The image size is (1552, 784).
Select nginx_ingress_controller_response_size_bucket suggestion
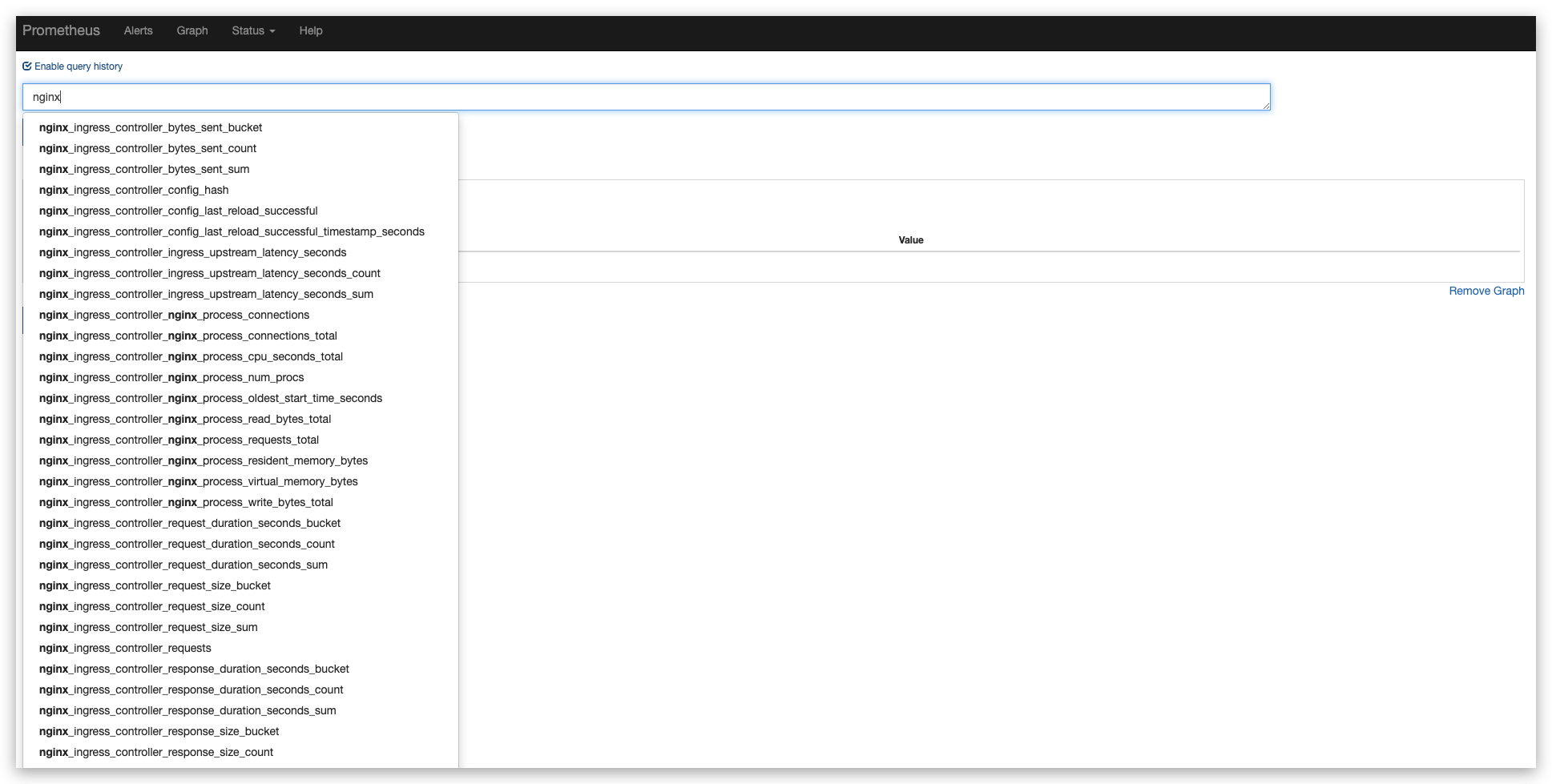[240, 731]
